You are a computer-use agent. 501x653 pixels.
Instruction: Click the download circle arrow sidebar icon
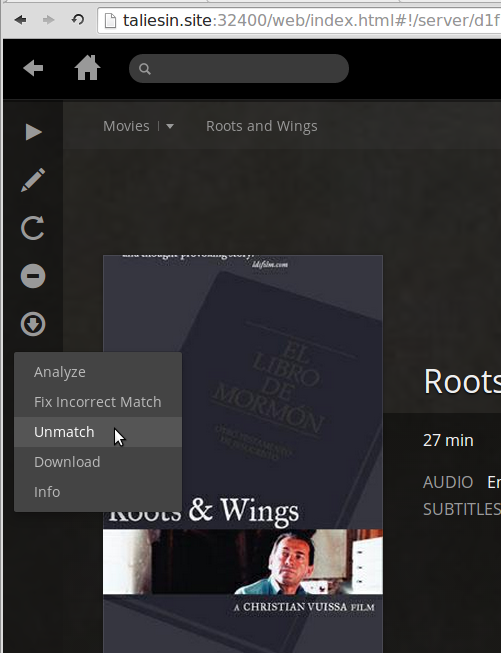click(33, 324)
